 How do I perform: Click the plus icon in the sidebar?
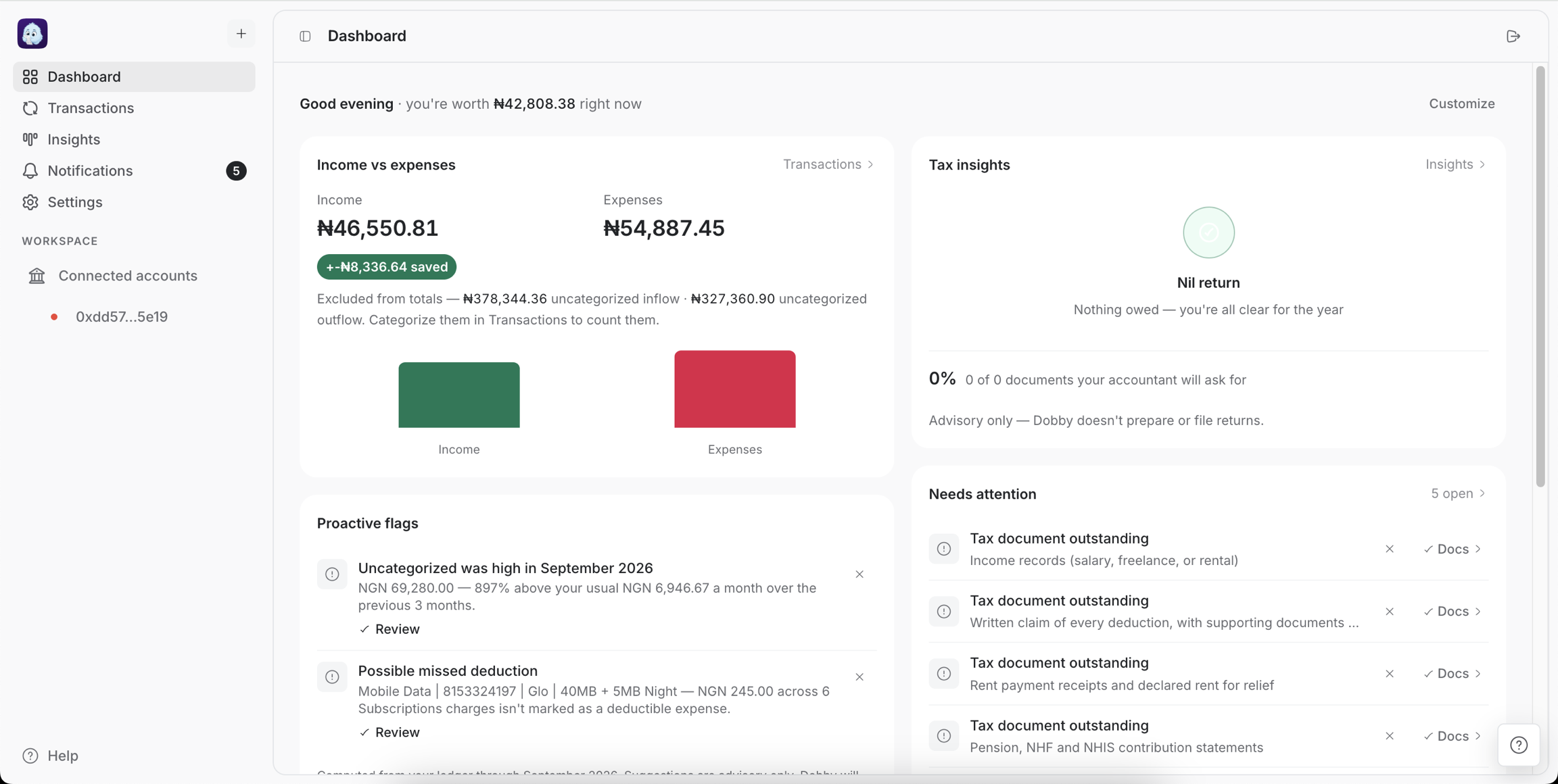(241, 34)
